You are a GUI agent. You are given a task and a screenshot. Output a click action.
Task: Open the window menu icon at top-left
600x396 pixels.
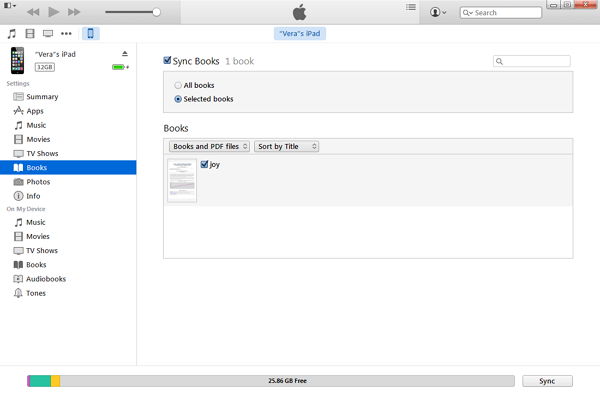[x=10, y=6]
